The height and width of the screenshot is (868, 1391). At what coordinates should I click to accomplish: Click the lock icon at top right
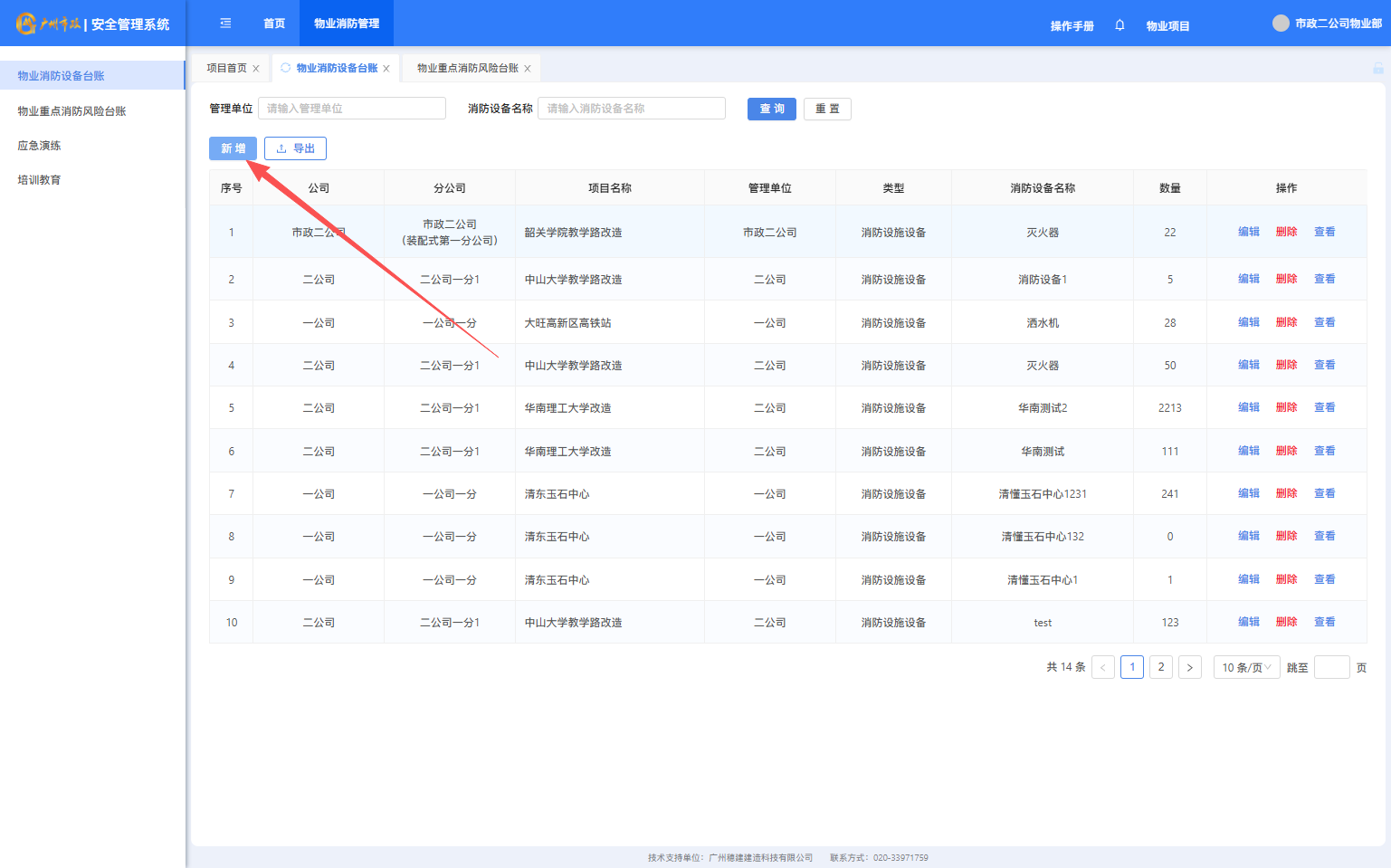(1377, 69)
